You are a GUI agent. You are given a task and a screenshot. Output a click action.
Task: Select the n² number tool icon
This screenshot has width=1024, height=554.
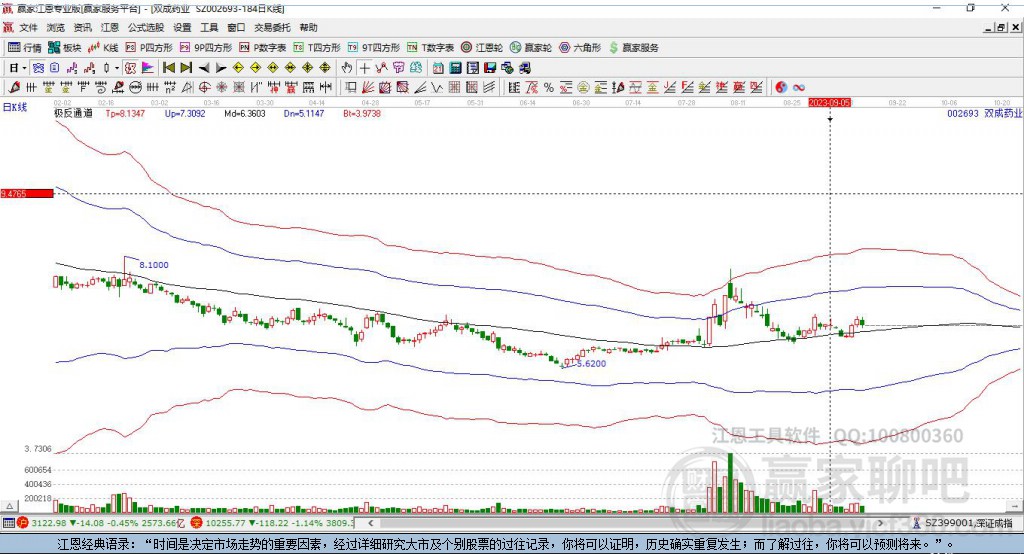(x=170, y=88)
